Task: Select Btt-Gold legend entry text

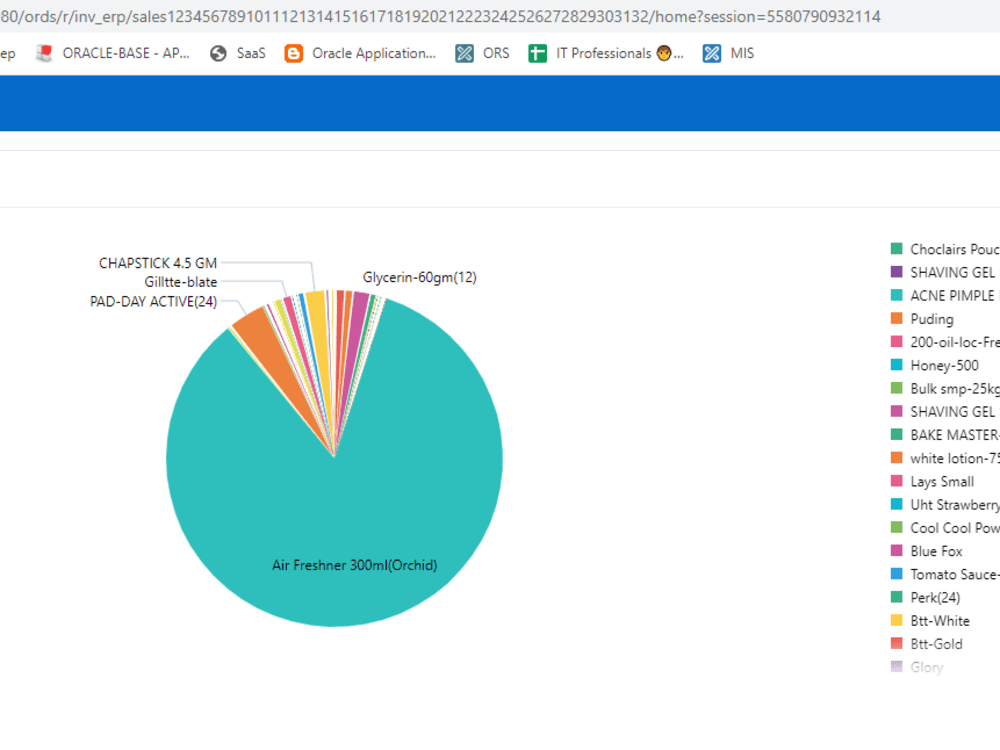Action: coord(936,644)
